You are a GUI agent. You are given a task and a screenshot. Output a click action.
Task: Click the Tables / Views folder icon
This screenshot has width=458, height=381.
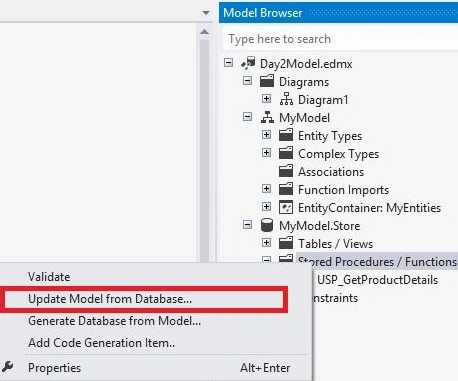click(x=286, y=243)
